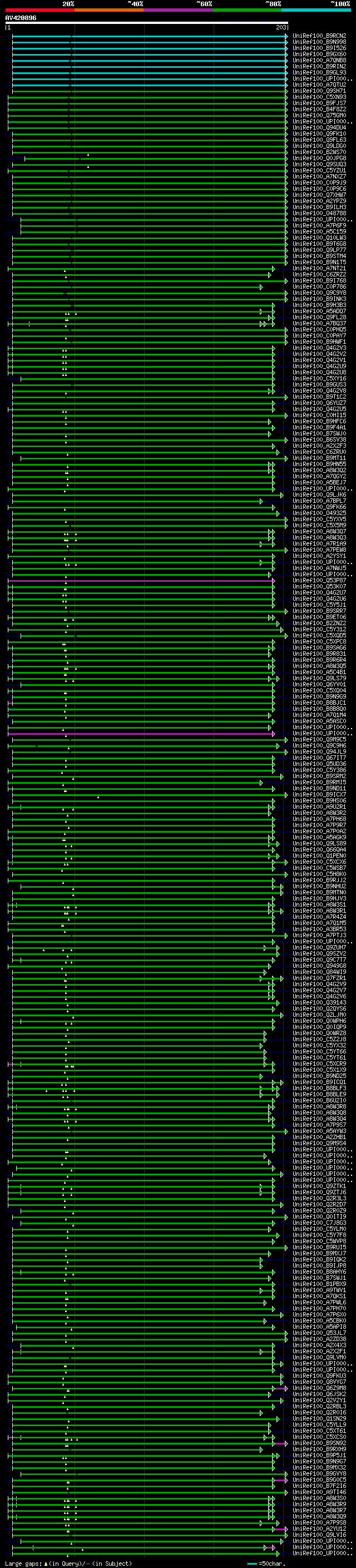
Task: Select label UniRef100_Q9SH71
Action: [319, 91]
